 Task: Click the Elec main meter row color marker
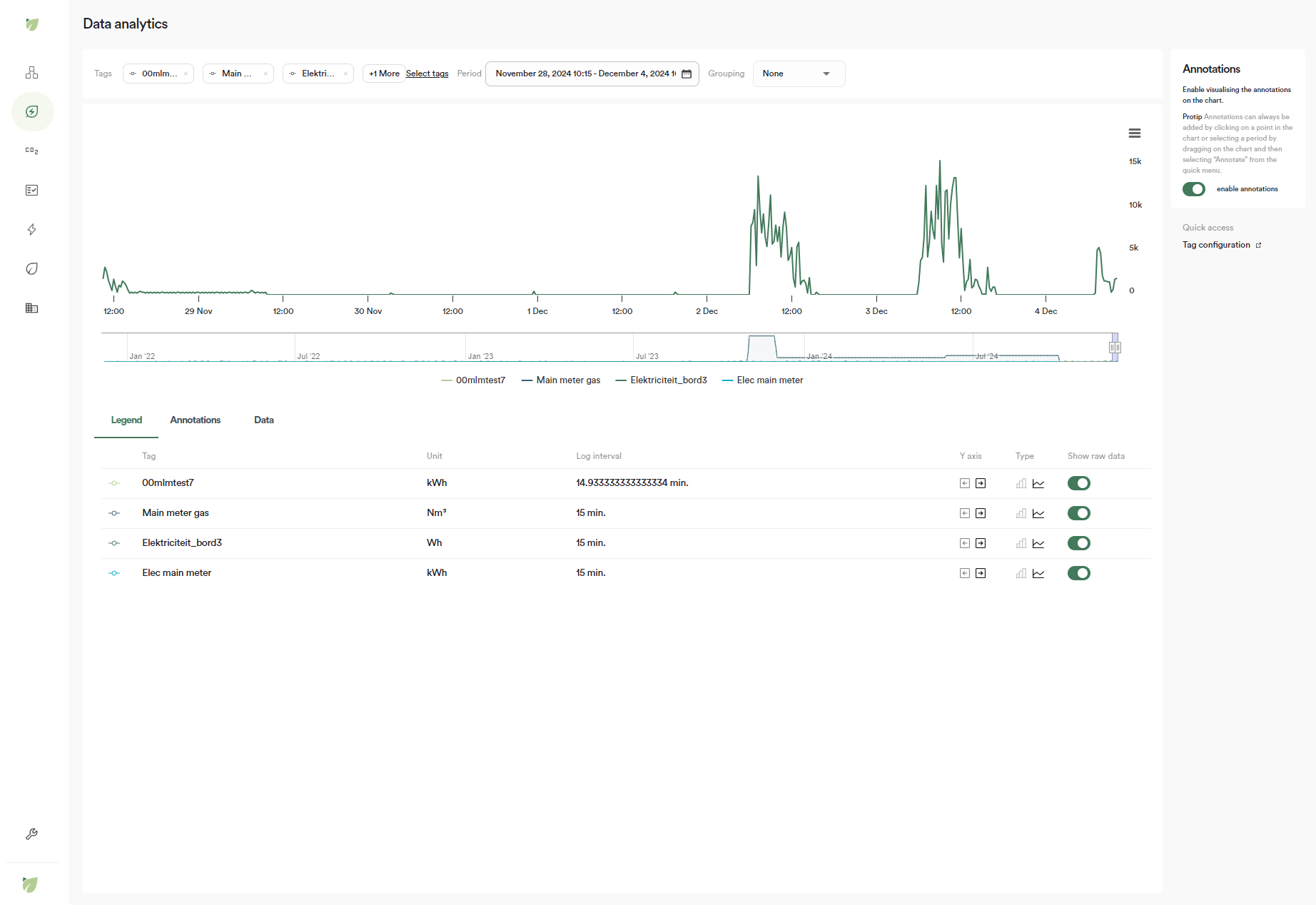tap(114, 574)
